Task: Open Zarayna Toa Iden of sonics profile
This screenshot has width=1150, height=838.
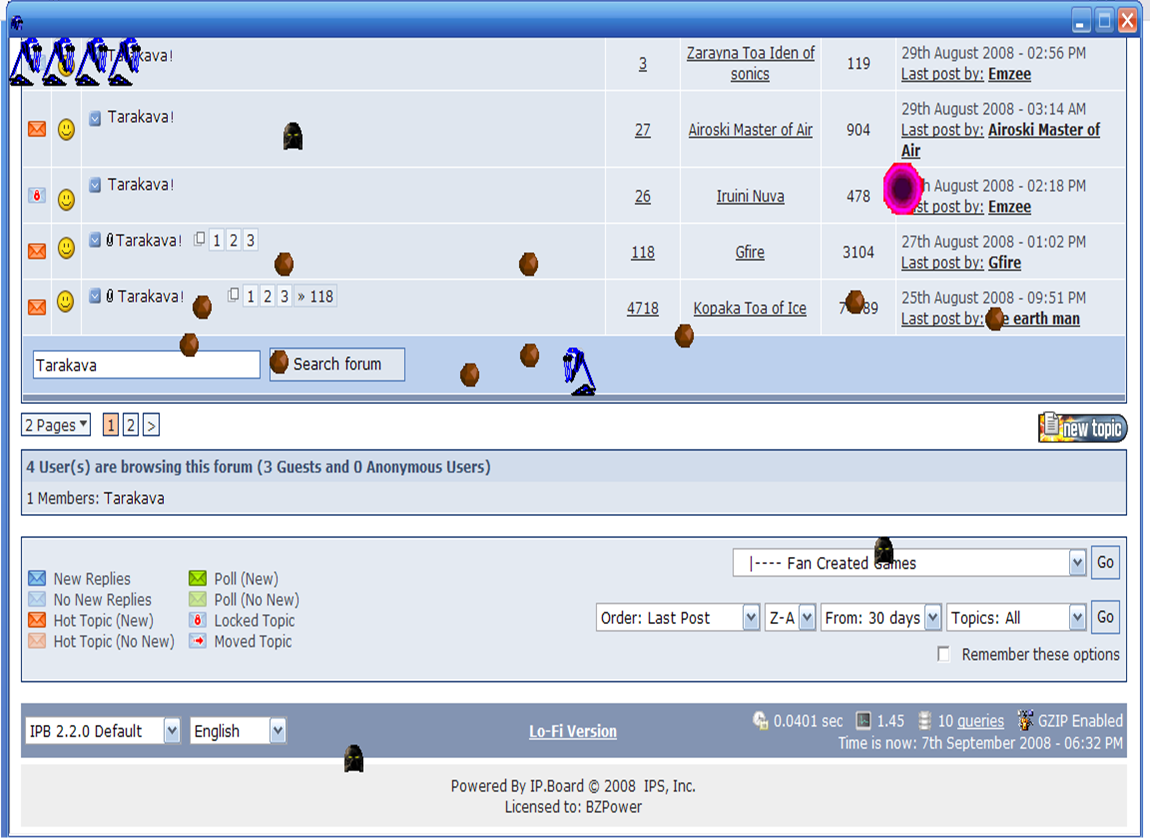Action: (x=750, y=63)
